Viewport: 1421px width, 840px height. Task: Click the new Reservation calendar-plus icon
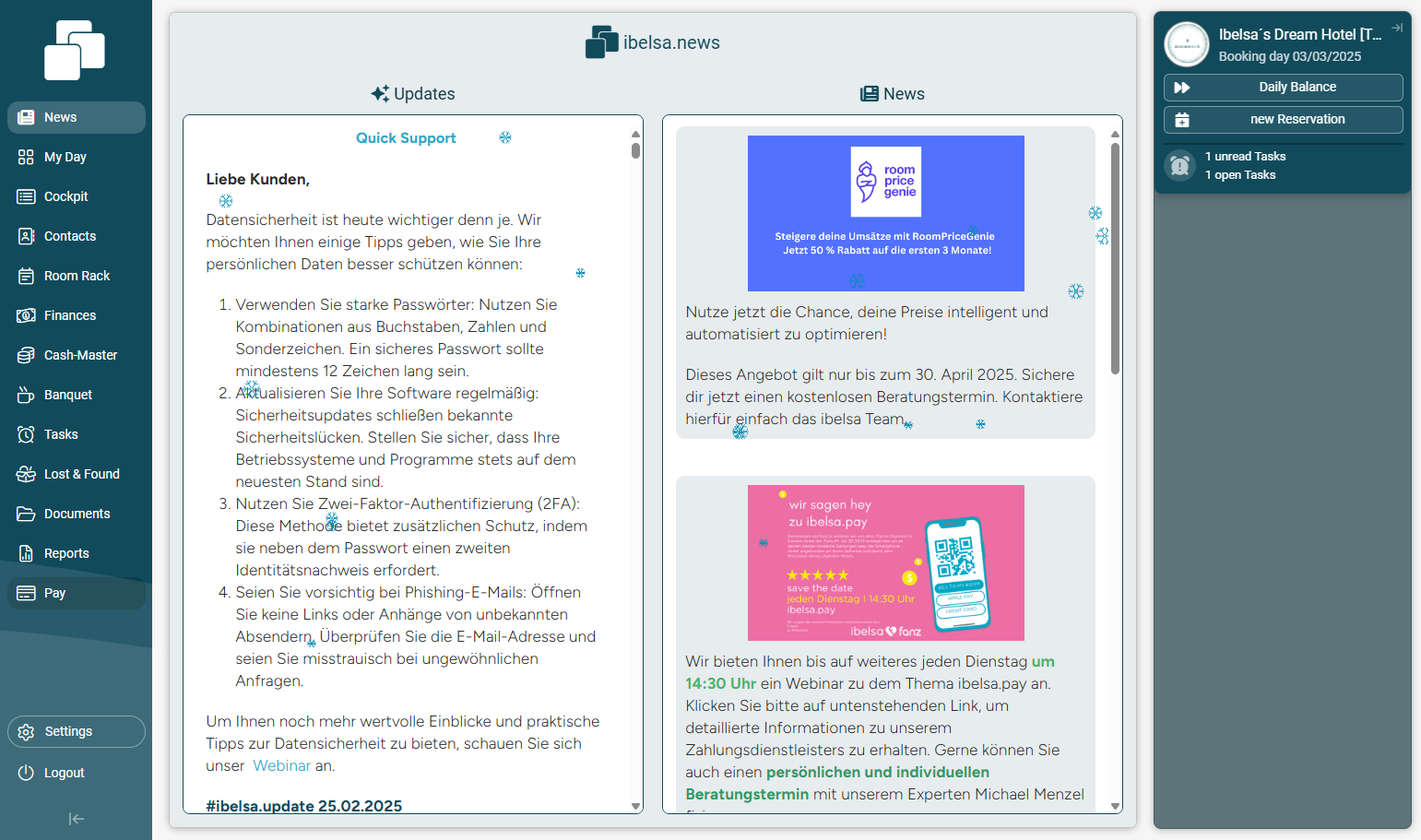point(1182,120)
